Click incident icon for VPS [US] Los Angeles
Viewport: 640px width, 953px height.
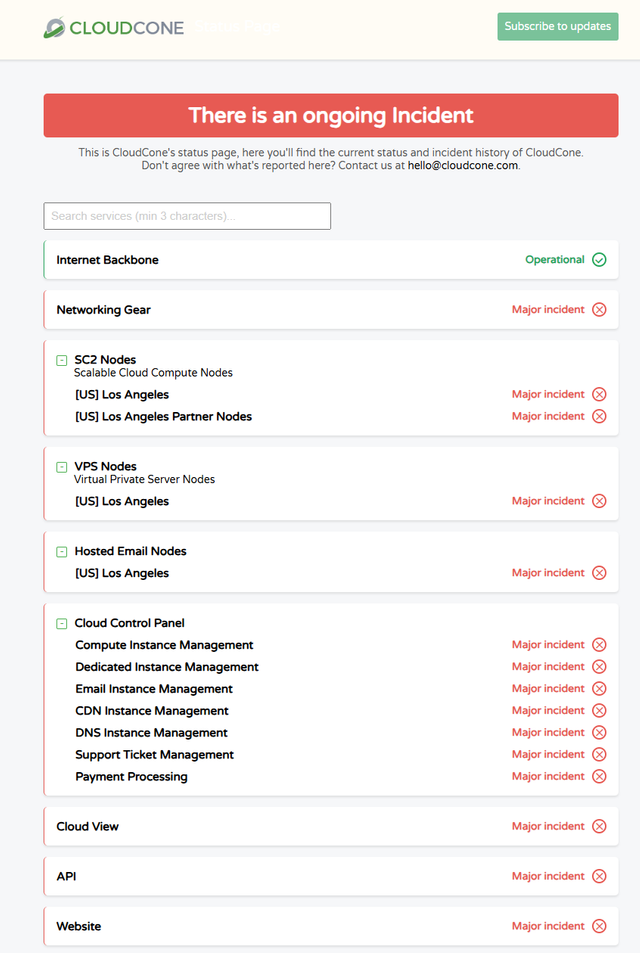click(x=599, y=501)
